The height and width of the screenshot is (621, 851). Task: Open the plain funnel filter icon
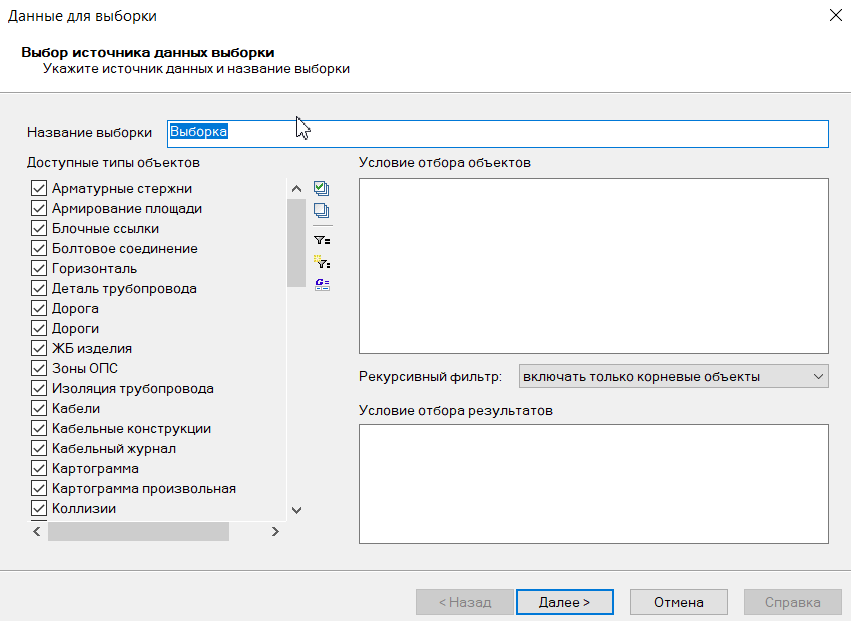coord(321,240)
